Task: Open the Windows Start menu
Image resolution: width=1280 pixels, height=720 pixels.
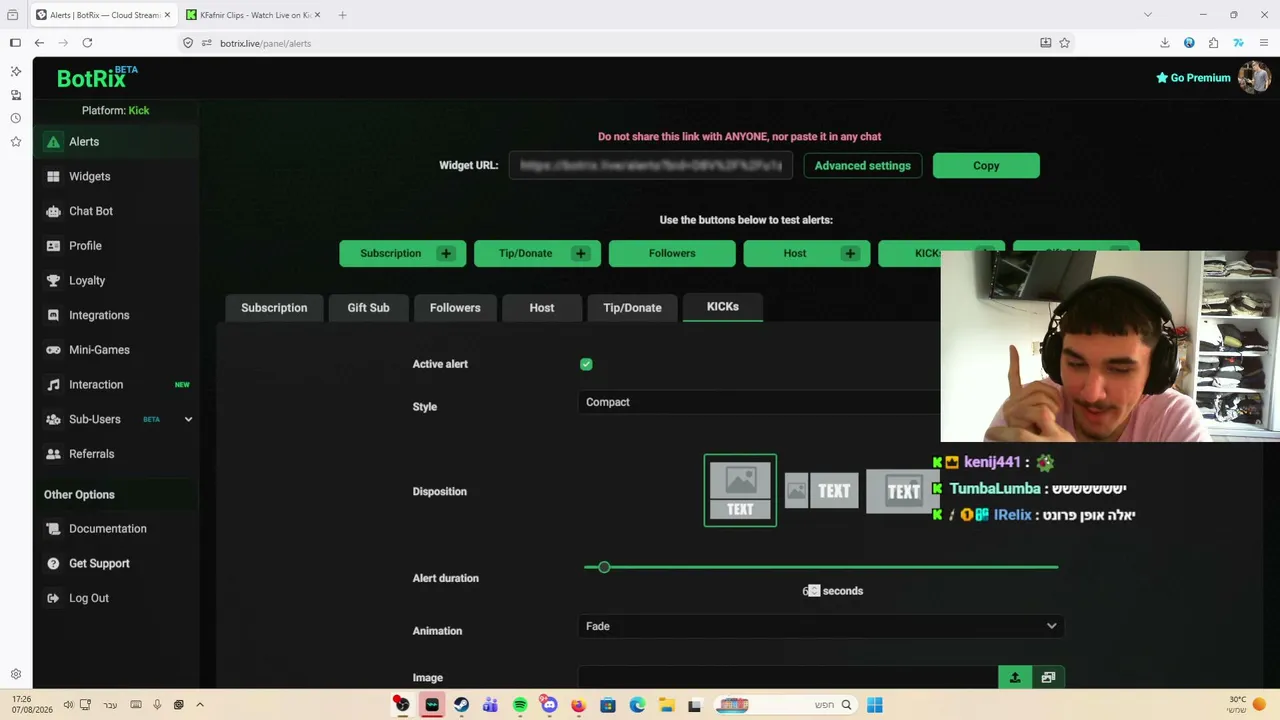Action: click(874, 705)
